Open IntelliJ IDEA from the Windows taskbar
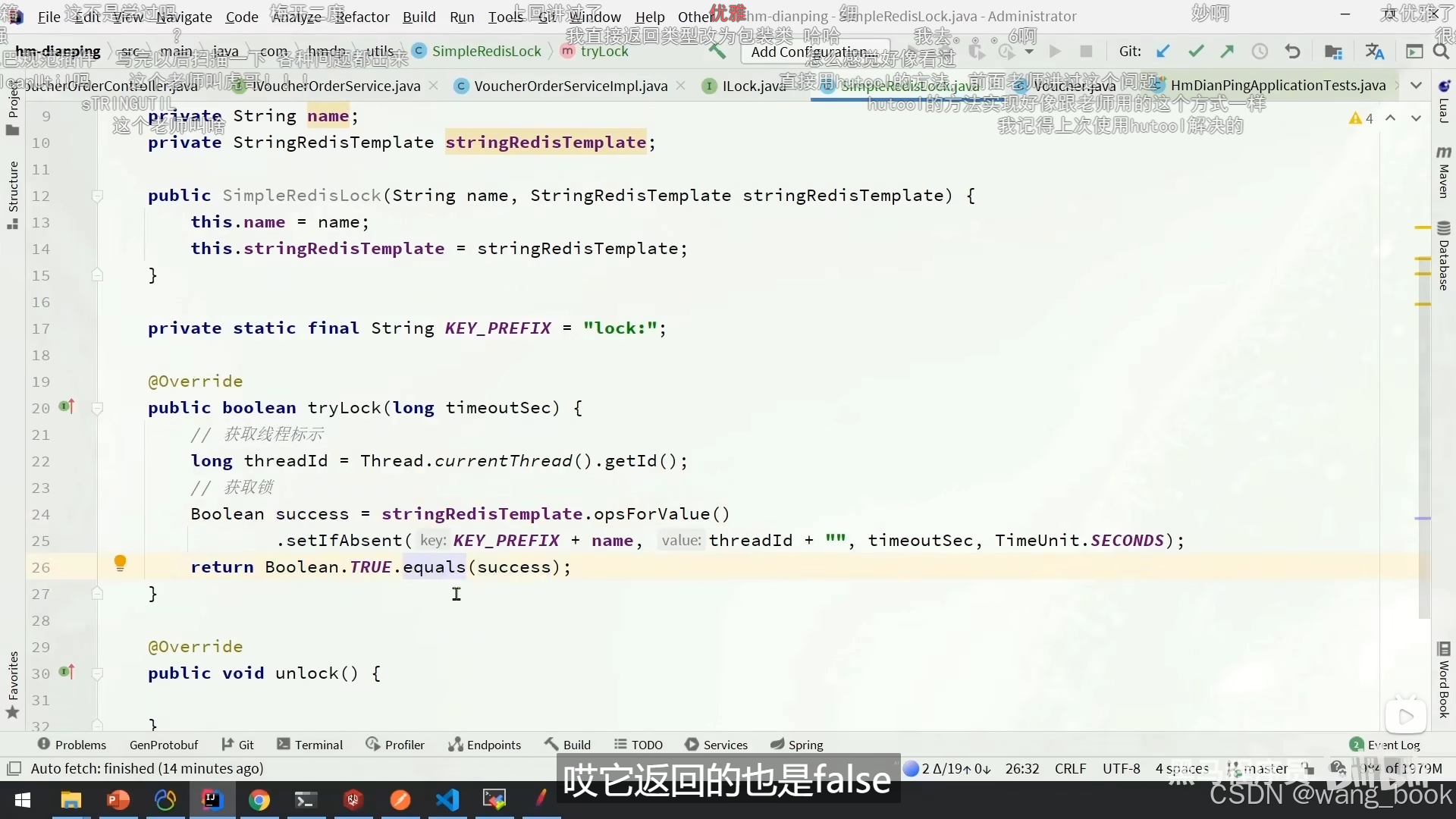Viewport: 1456px width, 819px height. 212,799
